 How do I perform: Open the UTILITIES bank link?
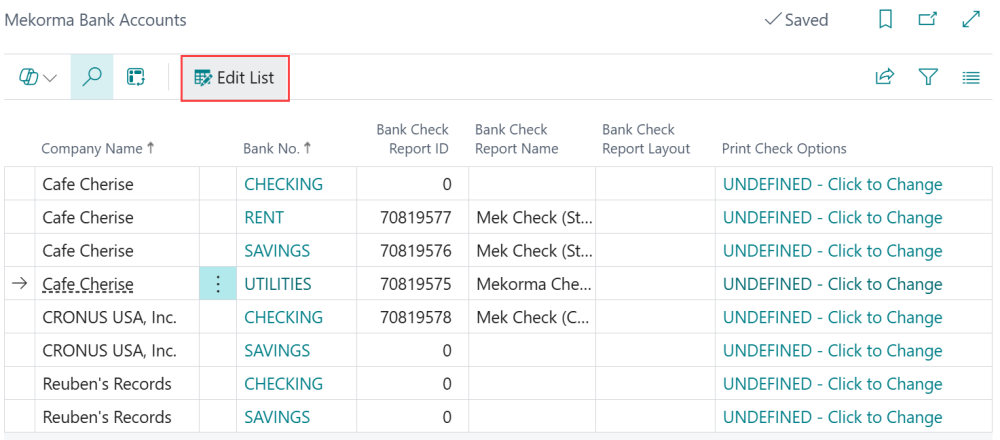278,284
